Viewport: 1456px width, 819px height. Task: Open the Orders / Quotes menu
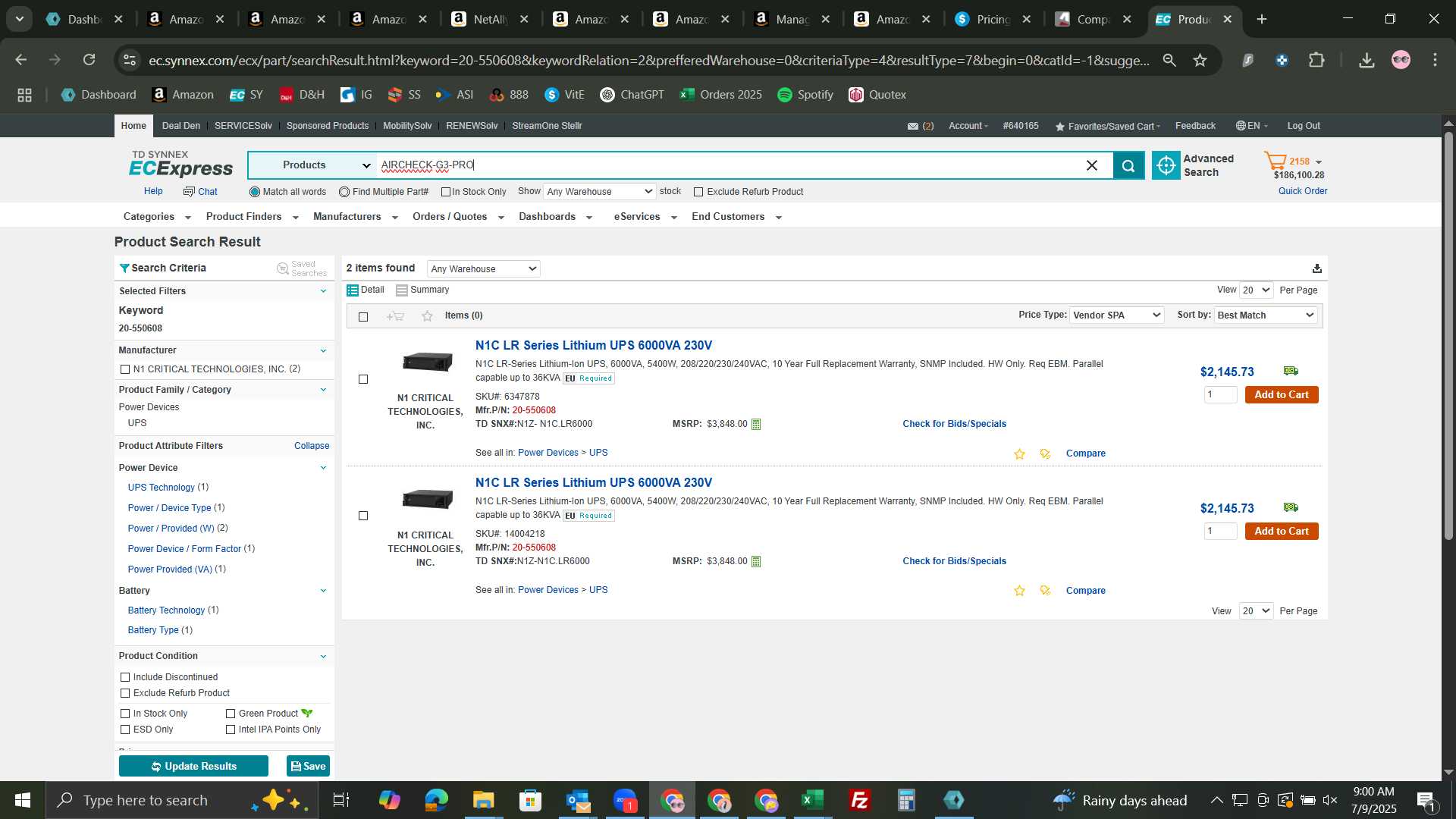458,217
